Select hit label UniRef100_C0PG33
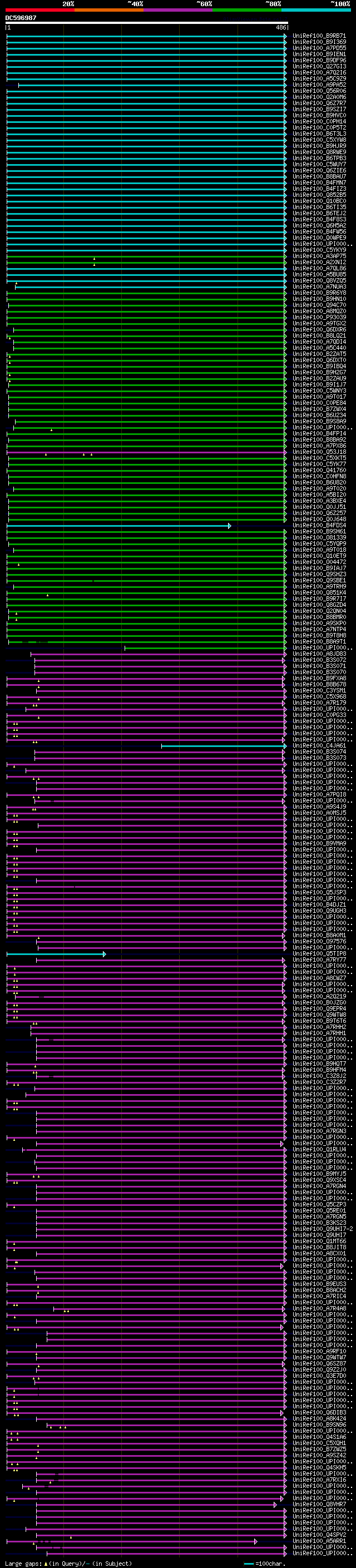The height and width of the screenshot is (1568, 356). [319, 715]
